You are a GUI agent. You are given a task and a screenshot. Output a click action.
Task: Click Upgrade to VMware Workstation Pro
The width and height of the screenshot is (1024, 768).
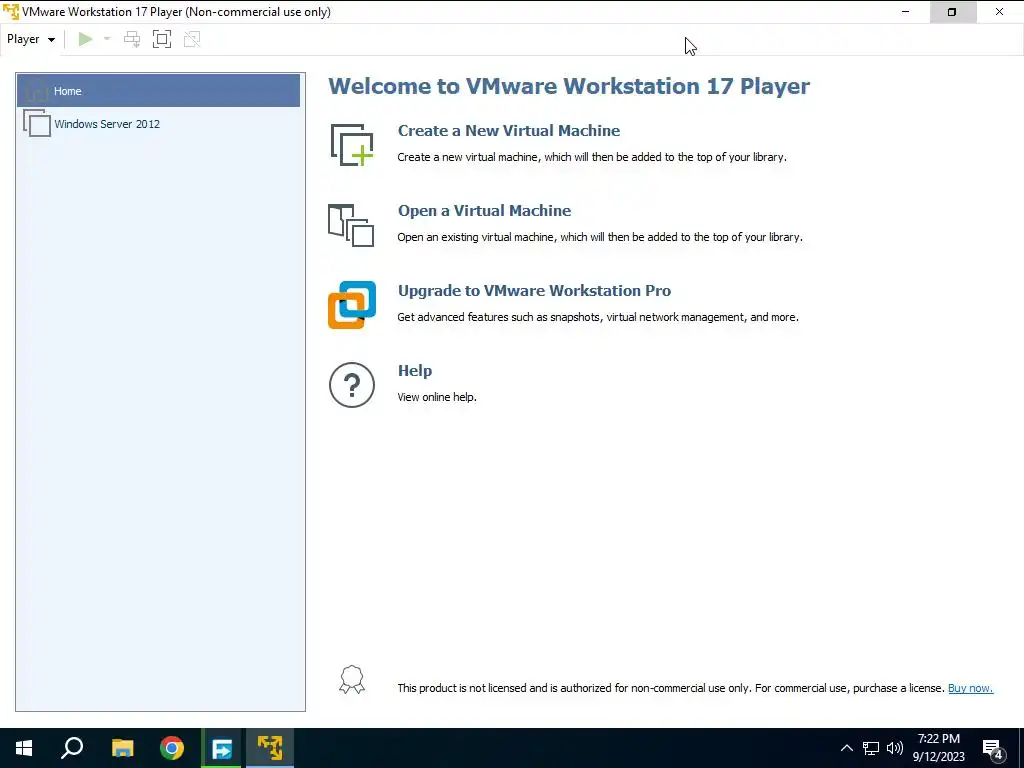coord(534,291)
